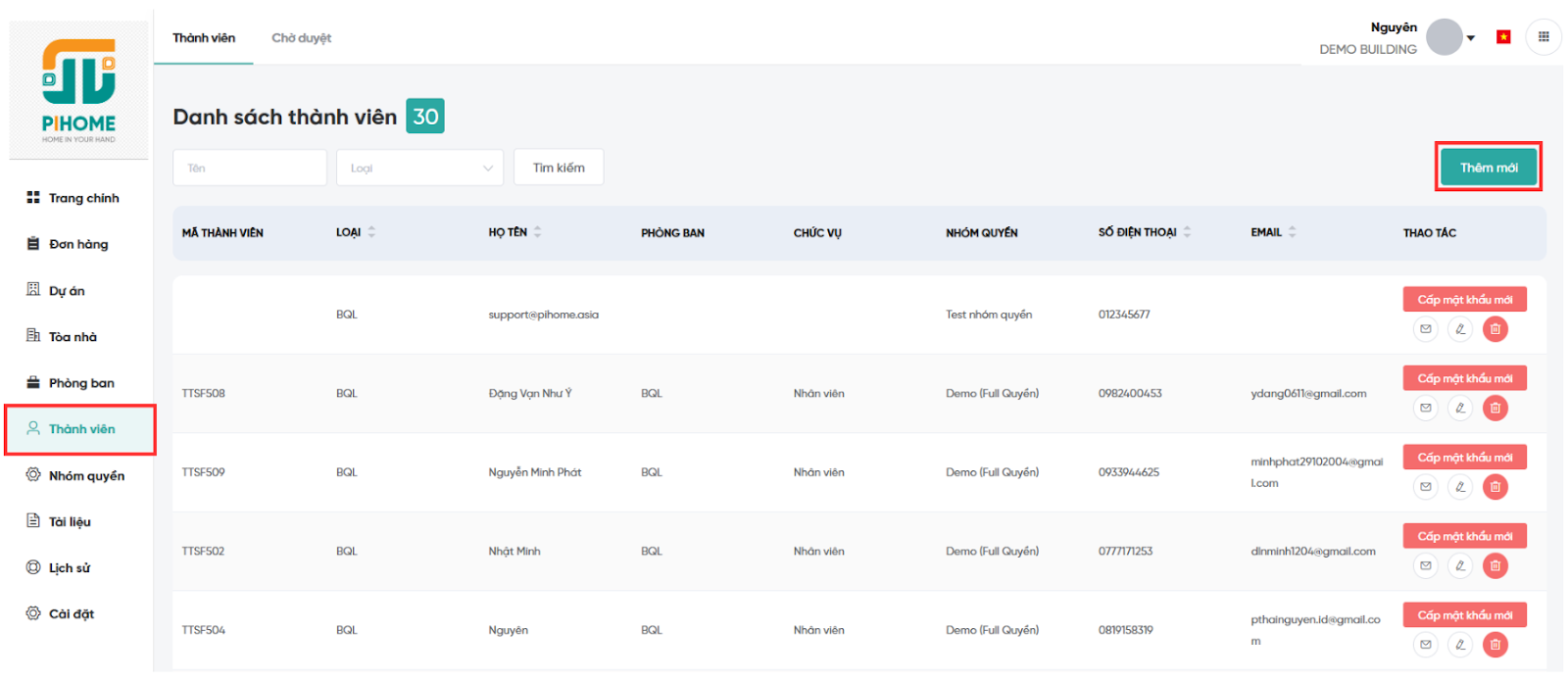
Task: Click the edit pencil icon for Nguyễn Minh Phát
Action: [x=1460, y=487]
